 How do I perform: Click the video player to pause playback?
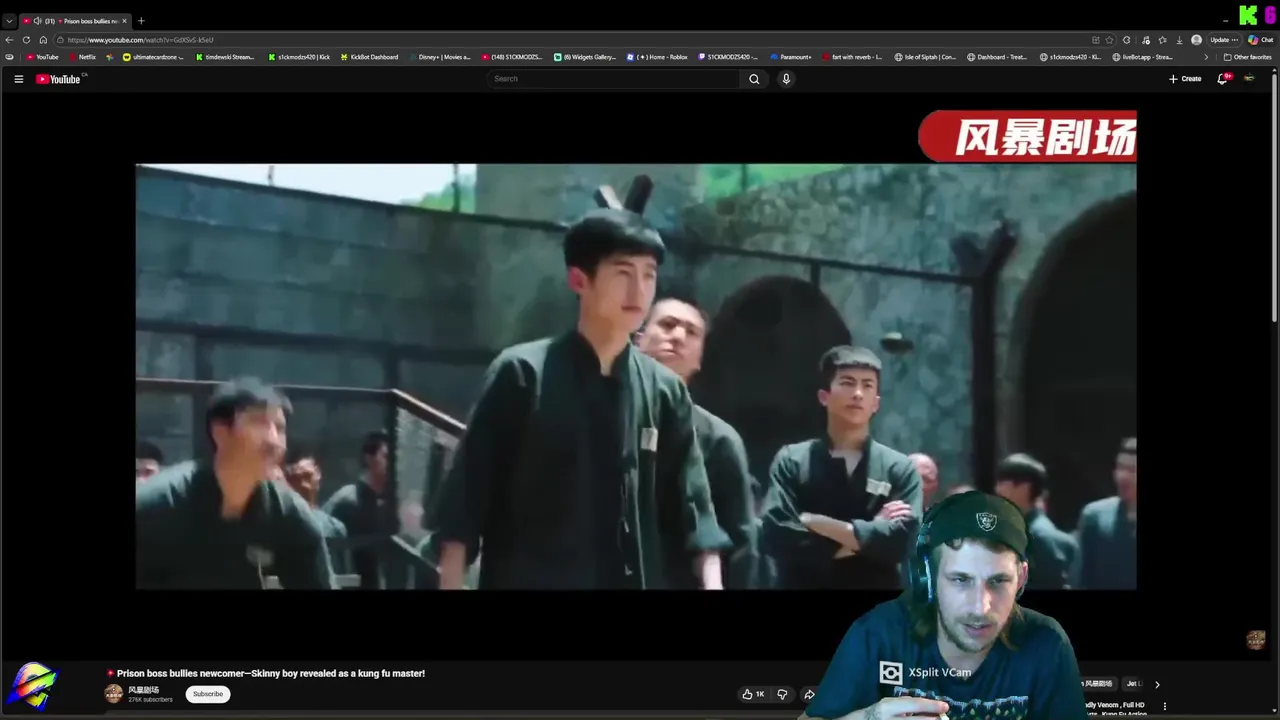[x=636, y=376]
